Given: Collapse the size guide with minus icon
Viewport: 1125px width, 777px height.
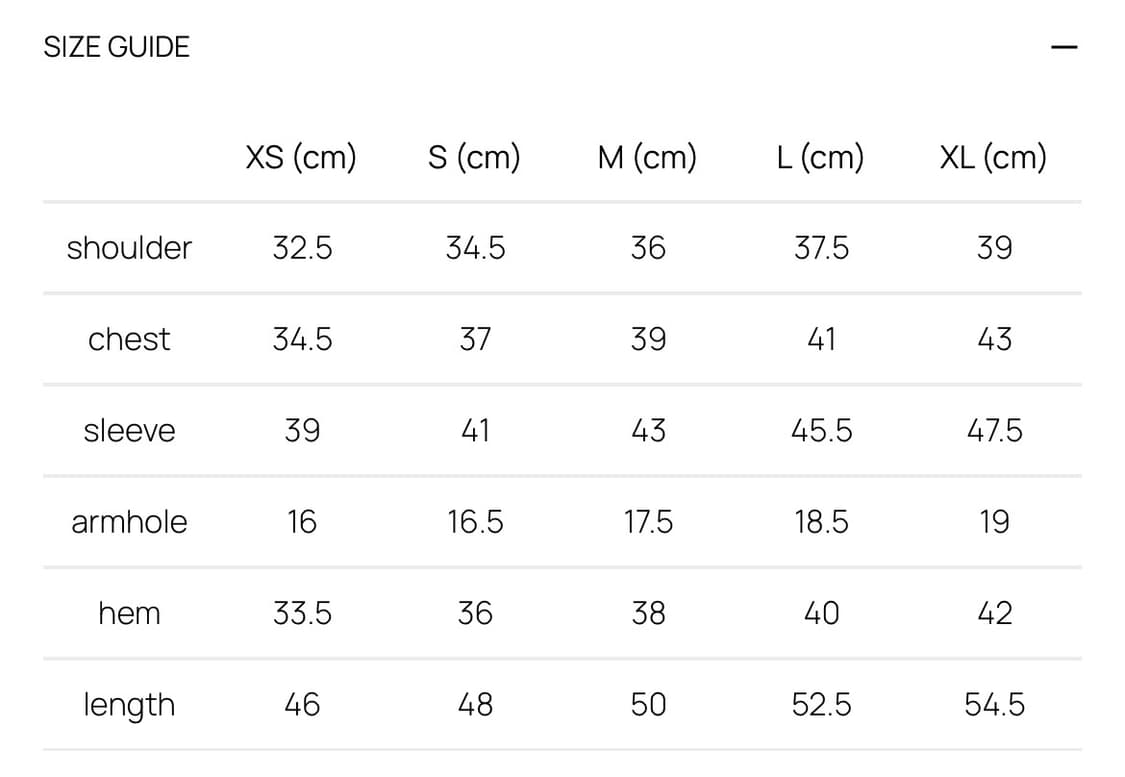Looking at the screenshot, I should click(x=1064, y=47).
